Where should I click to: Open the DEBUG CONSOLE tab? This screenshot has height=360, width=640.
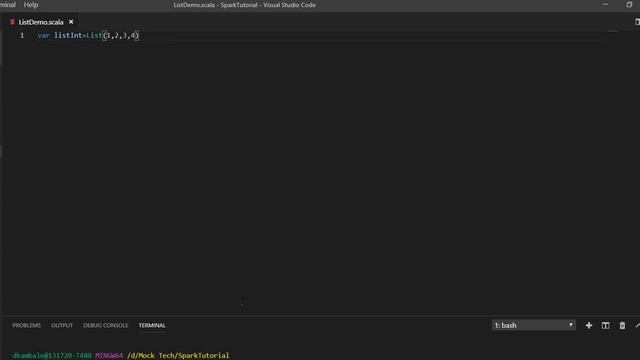pyautogui.click(x=105, y=325)
